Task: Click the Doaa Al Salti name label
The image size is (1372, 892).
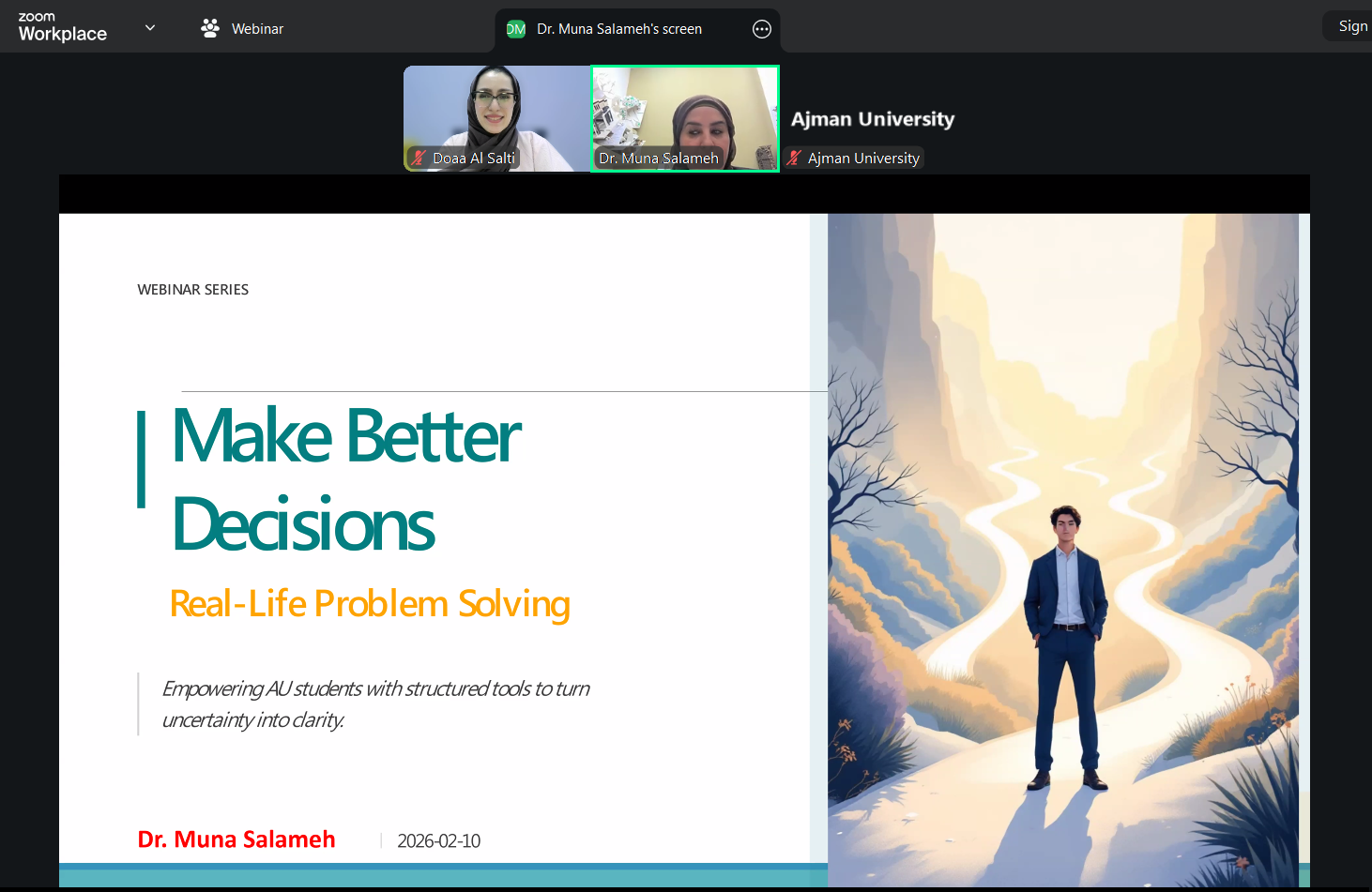Action: (474, 158)
